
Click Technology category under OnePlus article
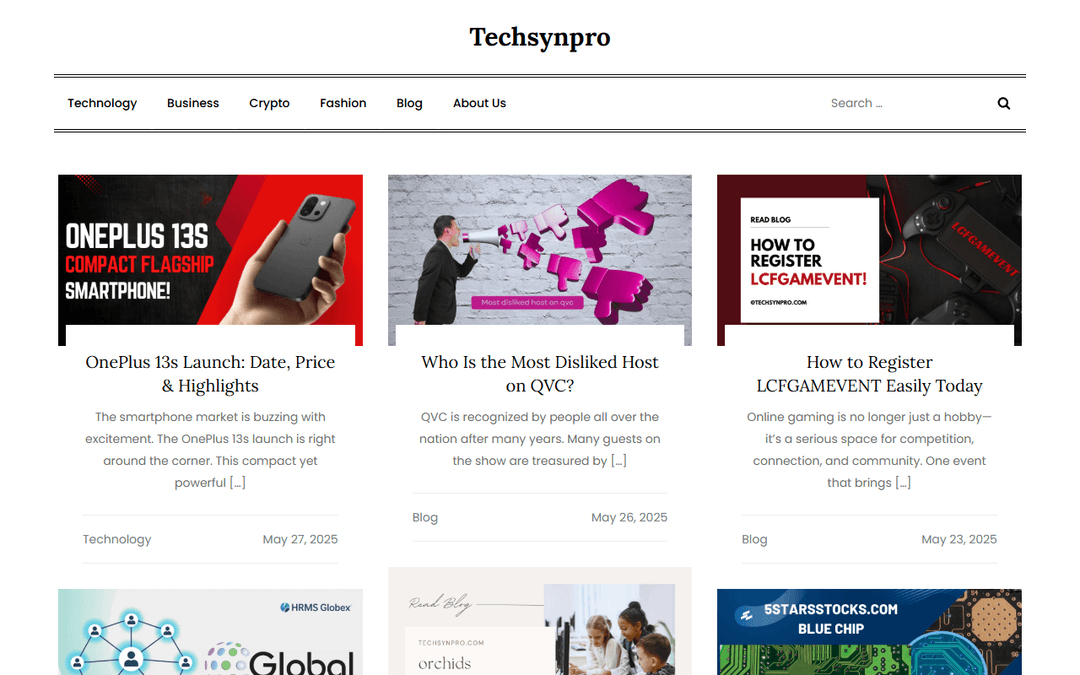click(117, 539)
